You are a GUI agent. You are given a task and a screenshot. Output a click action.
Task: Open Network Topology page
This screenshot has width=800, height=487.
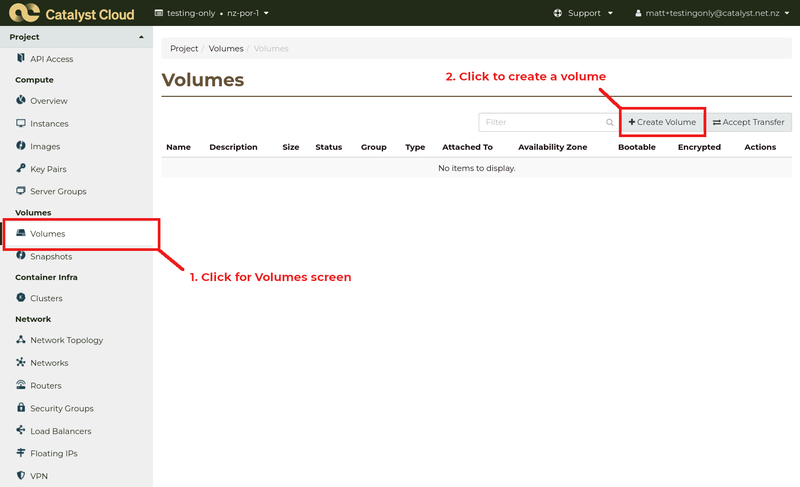point(66,340)
